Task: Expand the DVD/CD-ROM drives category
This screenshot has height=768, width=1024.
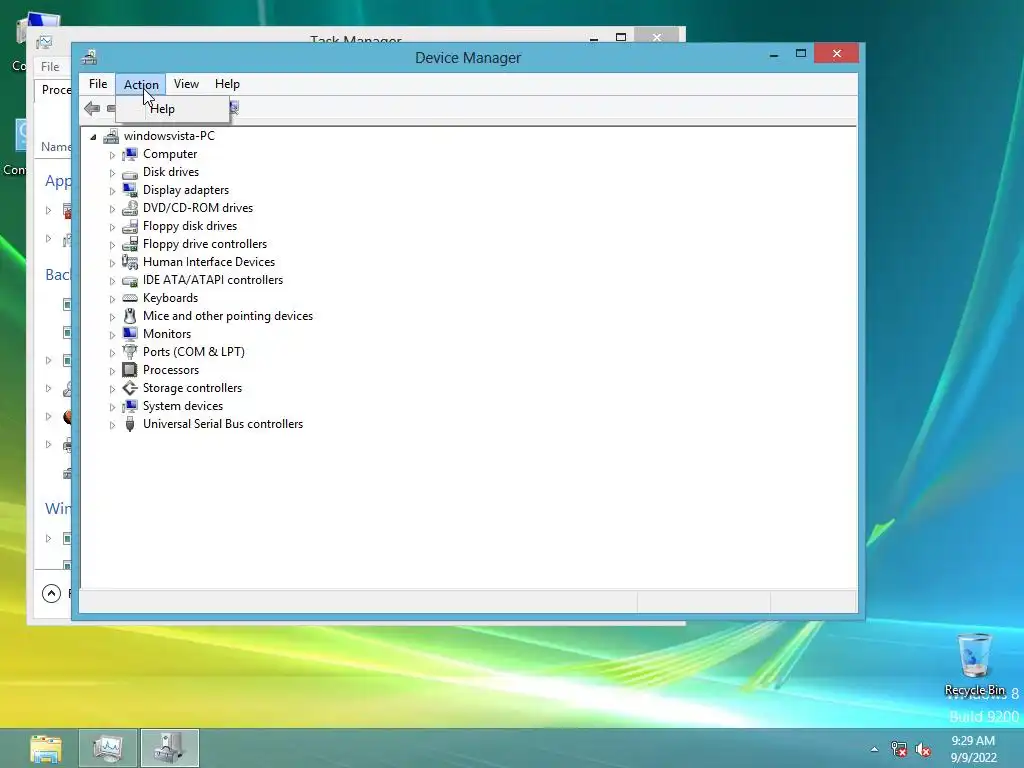Action: [112, 208]
